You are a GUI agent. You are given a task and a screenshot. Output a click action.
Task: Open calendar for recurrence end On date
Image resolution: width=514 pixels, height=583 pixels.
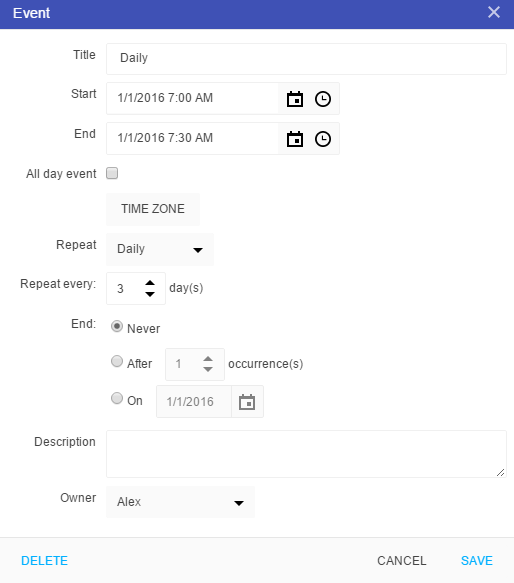(247, 402)
